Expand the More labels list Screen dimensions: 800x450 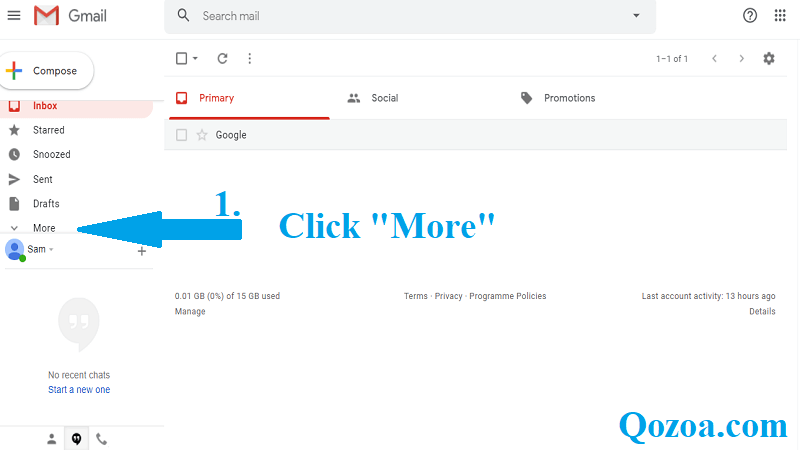[44, 228]
